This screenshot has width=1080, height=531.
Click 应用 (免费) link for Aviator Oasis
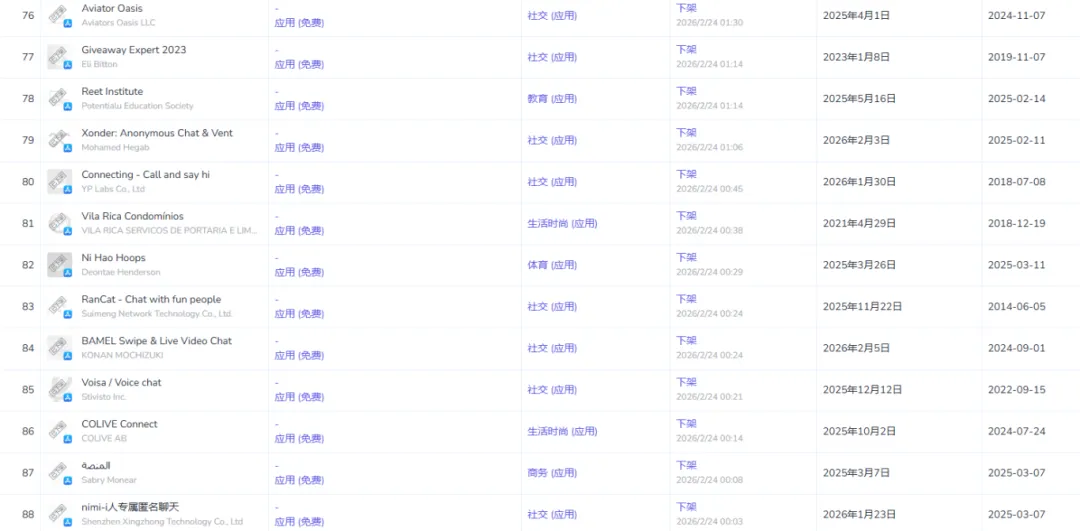tap(299, 23)
